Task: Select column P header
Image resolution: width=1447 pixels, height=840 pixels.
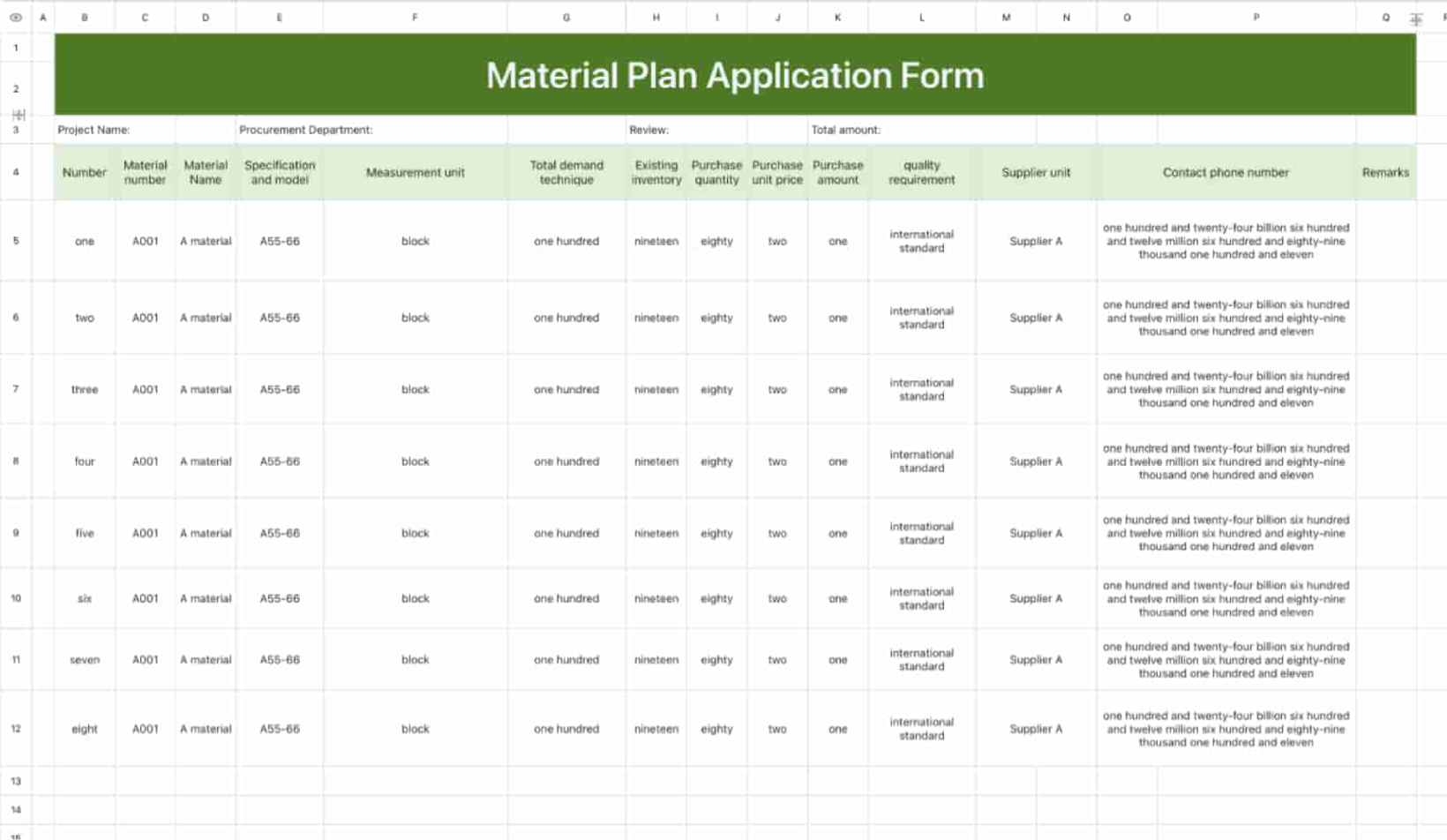Action: [x=1256, y=18]
